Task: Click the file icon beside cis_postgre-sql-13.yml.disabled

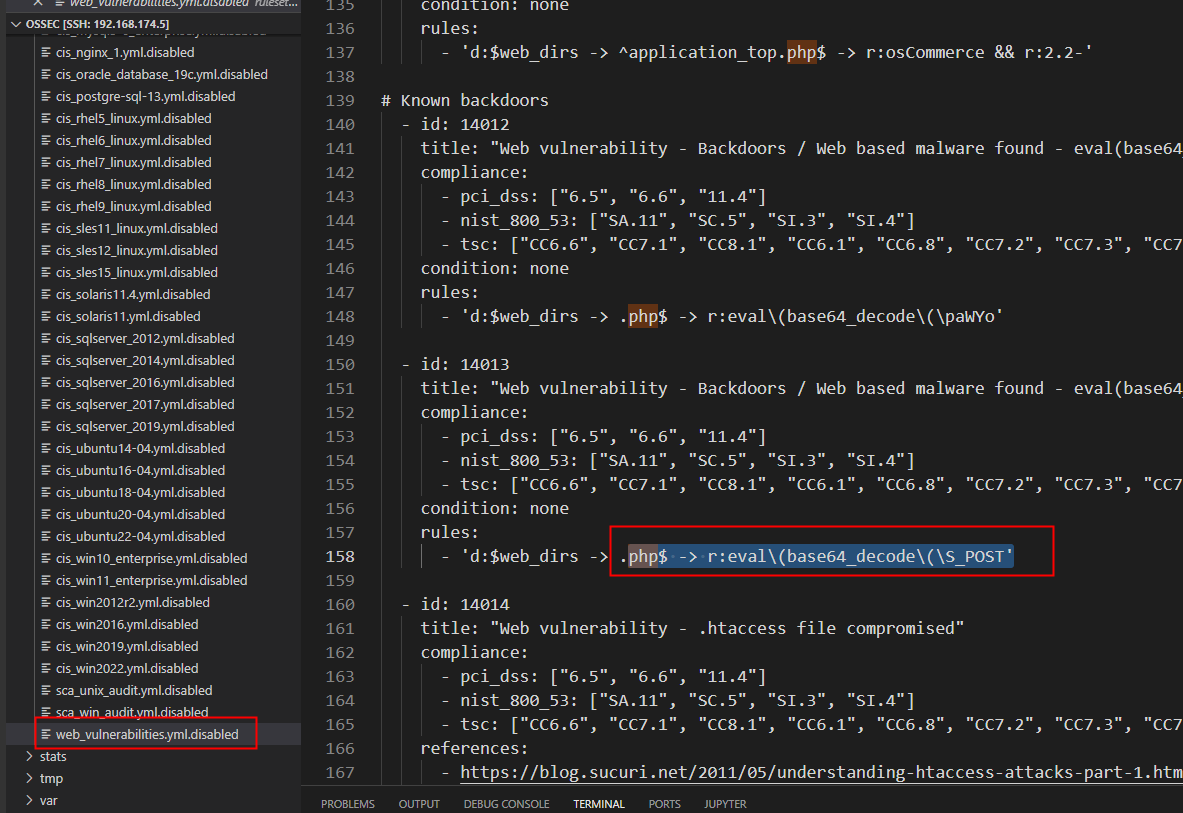Action: click(46, 96)
